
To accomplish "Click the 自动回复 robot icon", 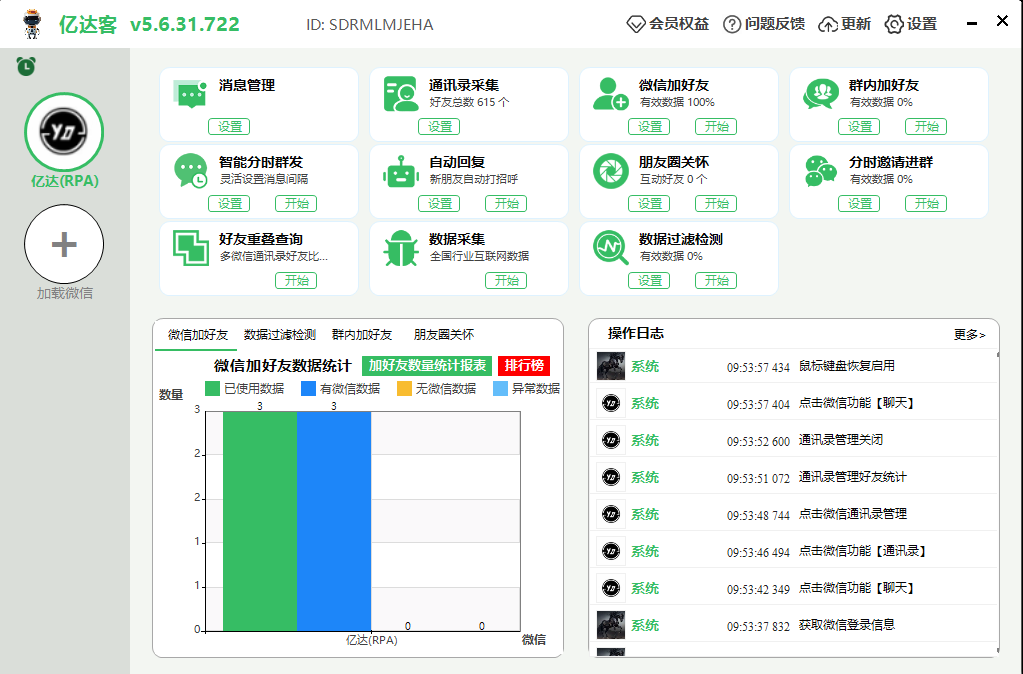I will [400, 172].
